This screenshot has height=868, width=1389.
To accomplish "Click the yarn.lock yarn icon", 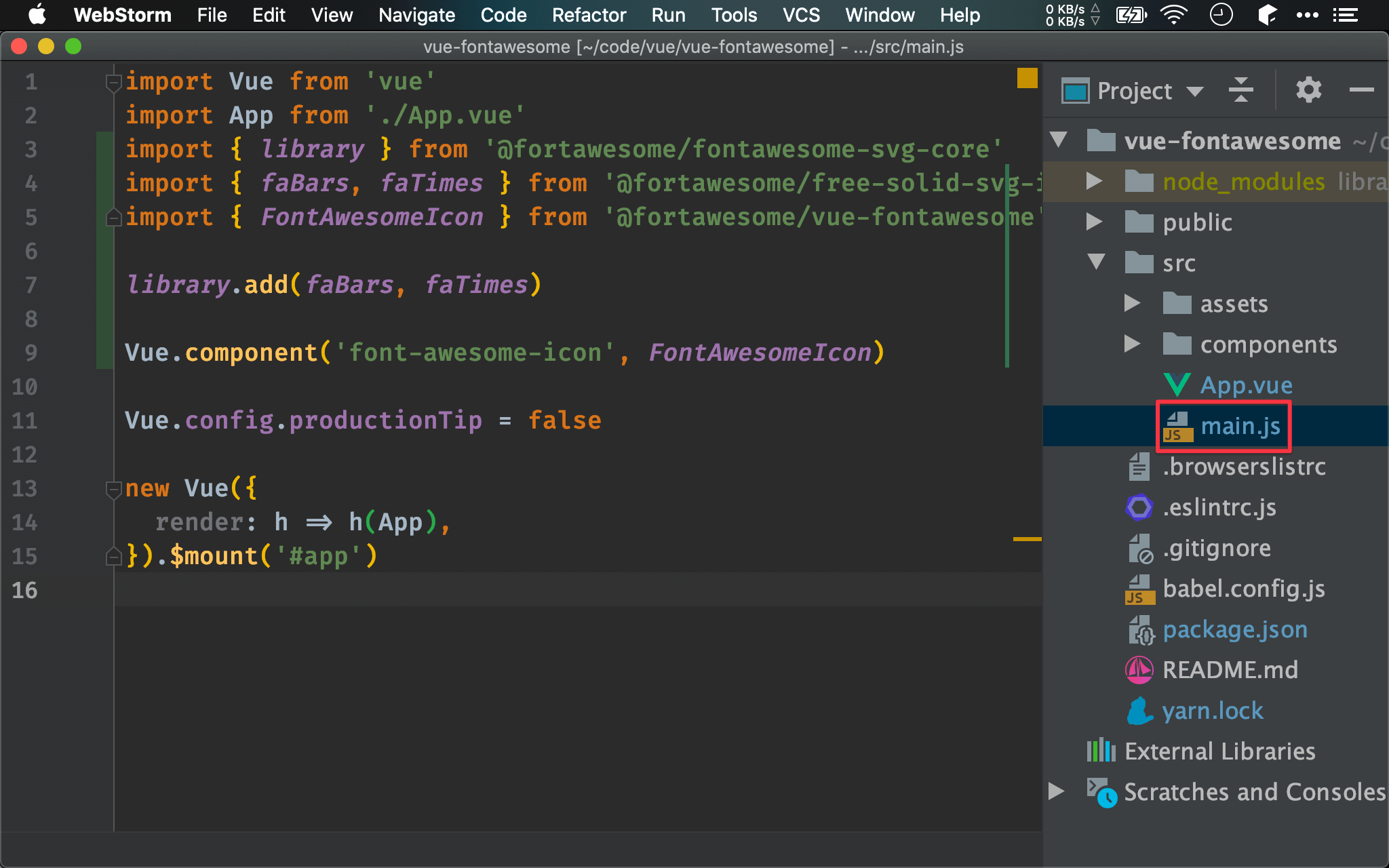I will (x=1139, y=711).
